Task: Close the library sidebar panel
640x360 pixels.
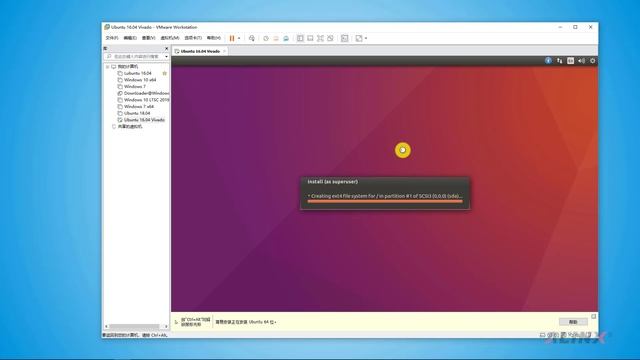Action: (x=167, y=49)
